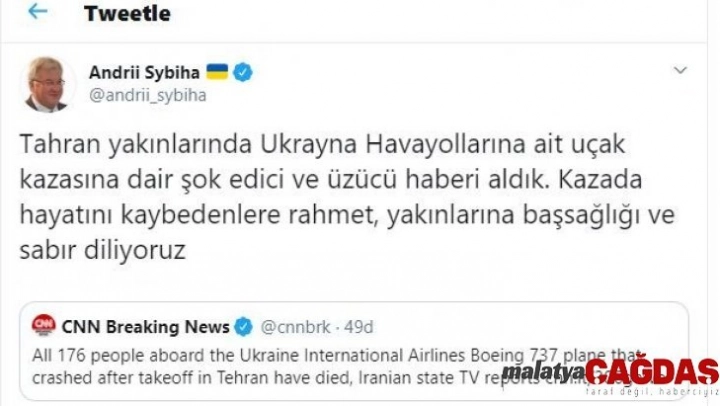This screenshot has width=720, height=406.
Task: Click the @cnnbrk handle
Action: point(295,327)
